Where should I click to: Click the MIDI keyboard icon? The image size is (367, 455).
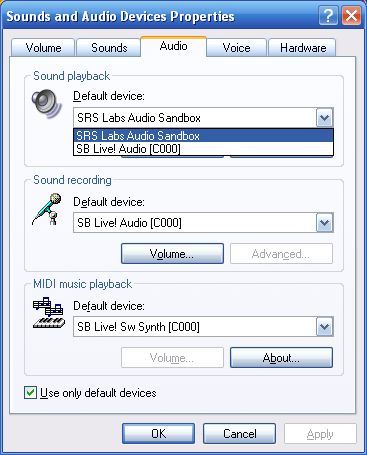click(x=49, y=313)
